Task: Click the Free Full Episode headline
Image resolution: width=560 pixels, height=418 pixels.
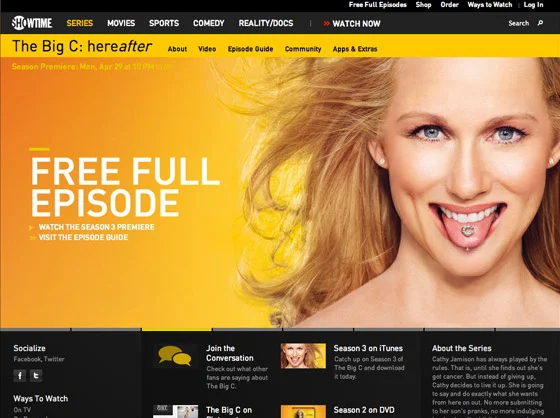Action: (x=125, y=187)
